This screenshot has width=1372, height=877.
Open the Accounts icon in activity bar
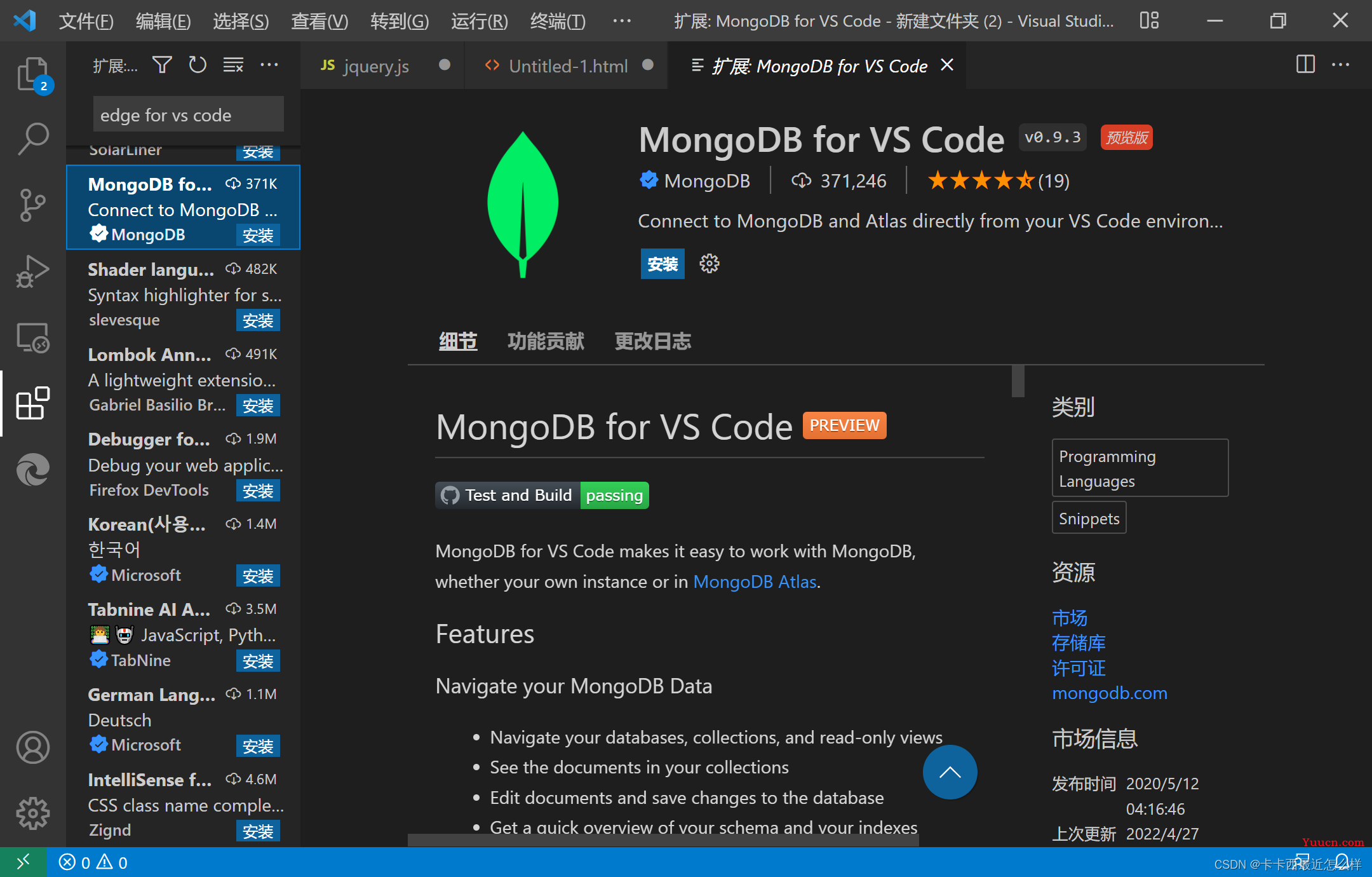(x=33, y=747)
